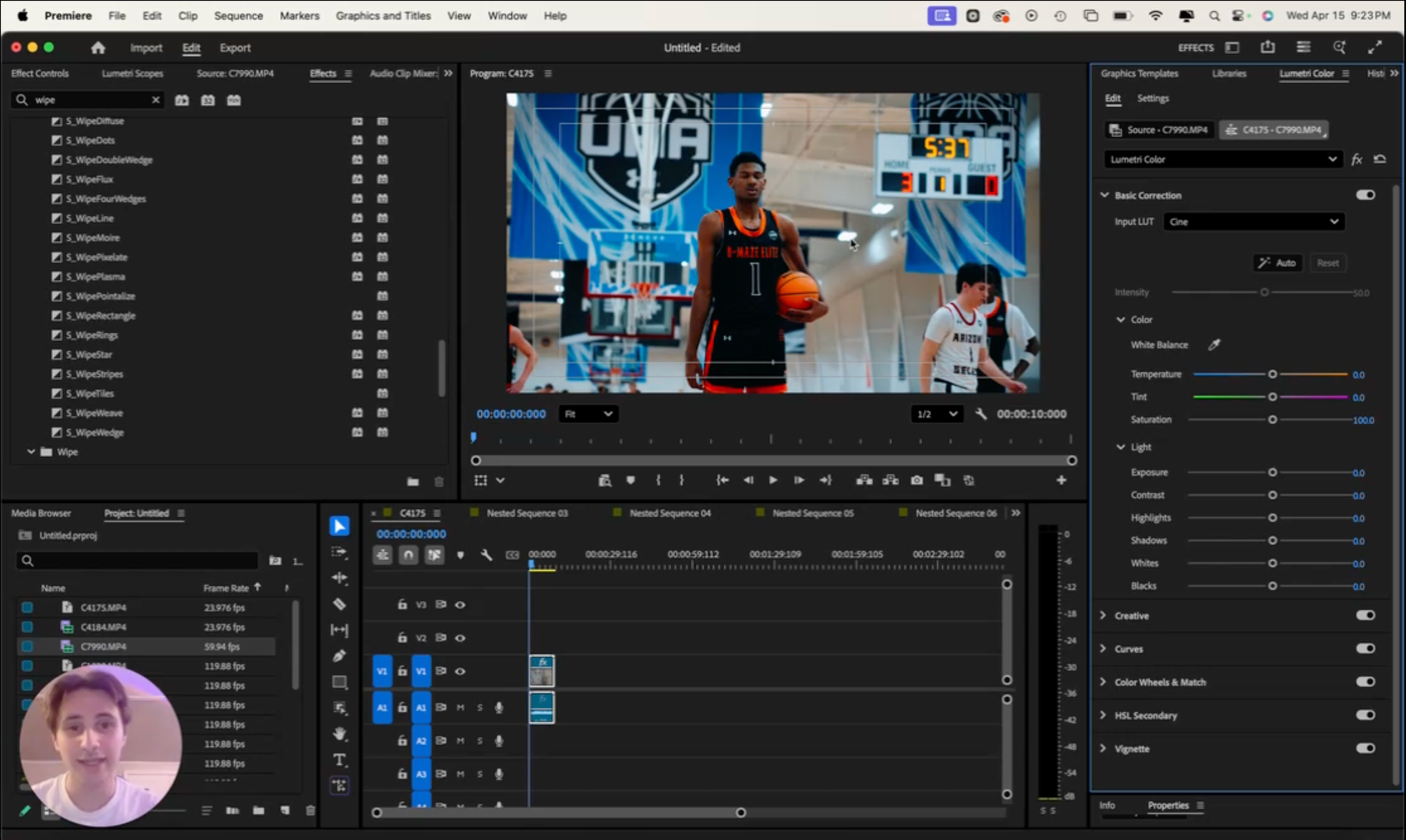Expand the Curves section
This screenshot has height=840, width=1406.
coord(1103,649)
